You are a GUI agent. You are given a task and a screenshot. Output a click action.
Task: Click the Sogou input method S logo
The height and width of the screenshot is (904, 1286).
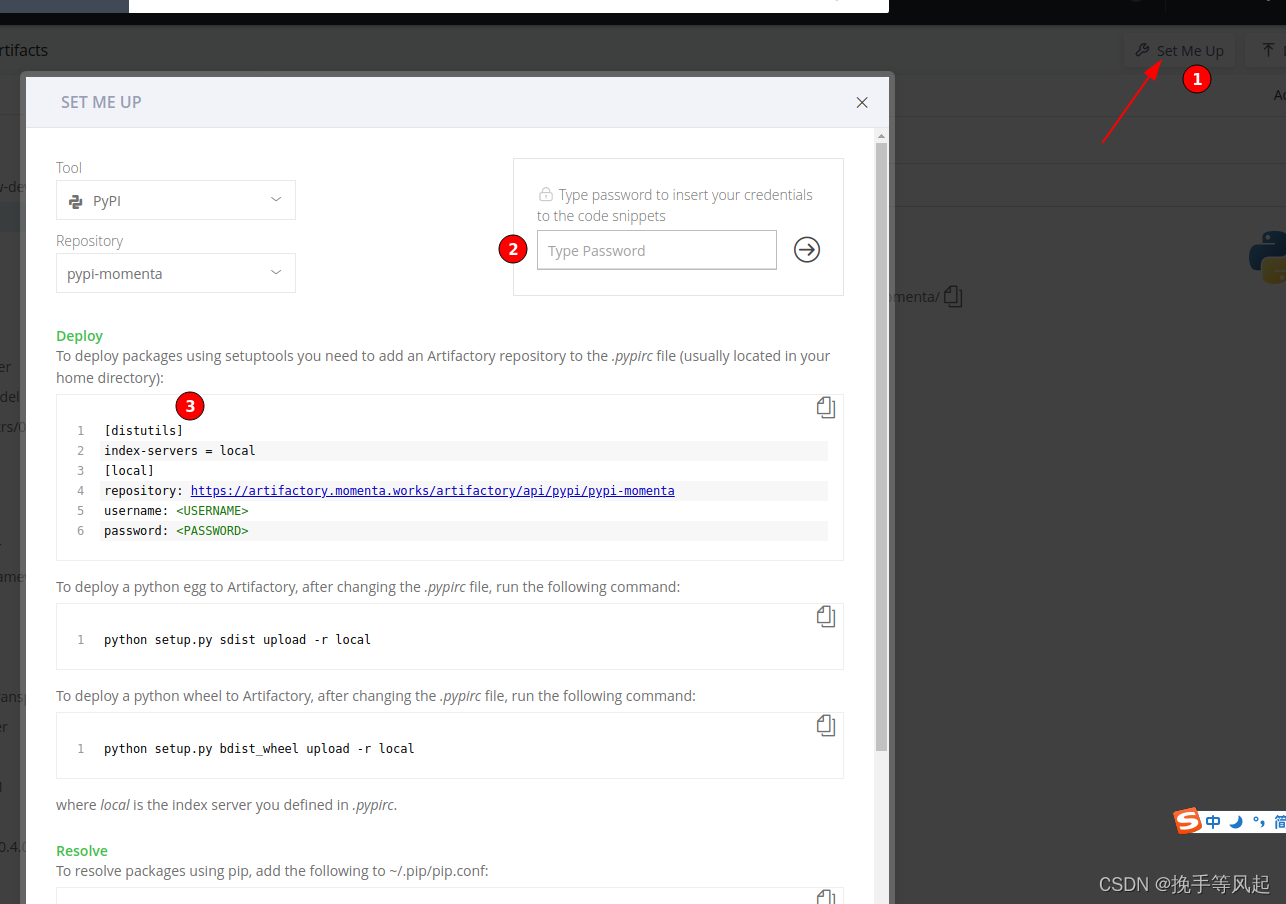coord(1188,821)
